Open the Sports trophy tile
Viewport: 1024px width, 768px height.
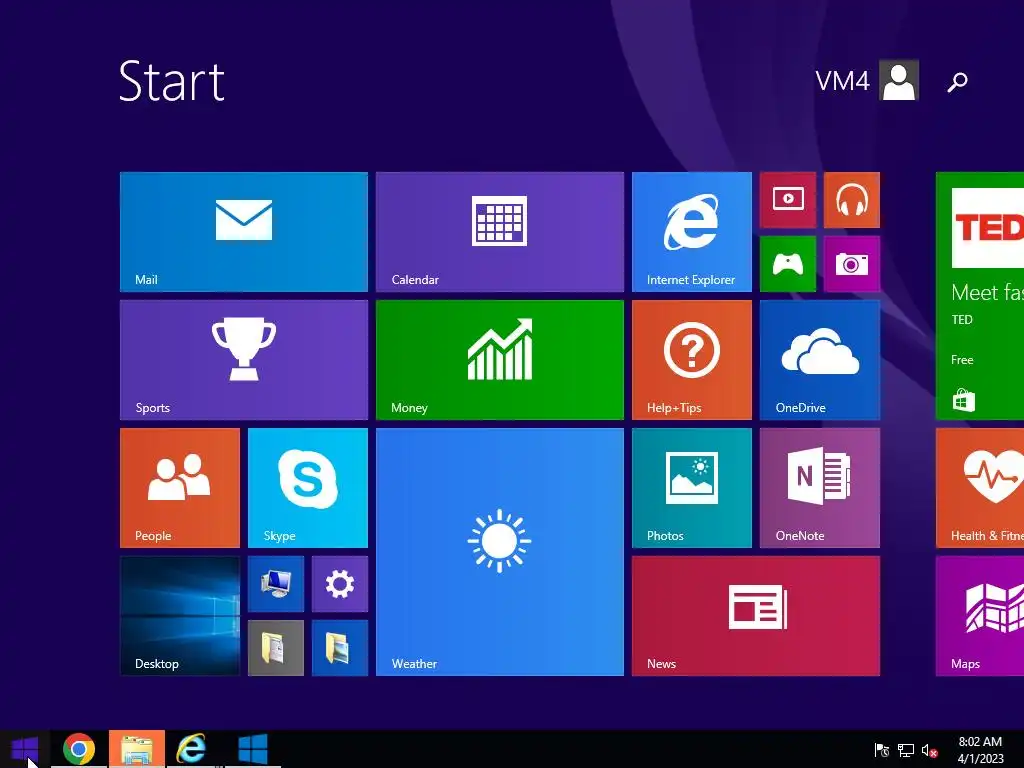tap(244, 360)
